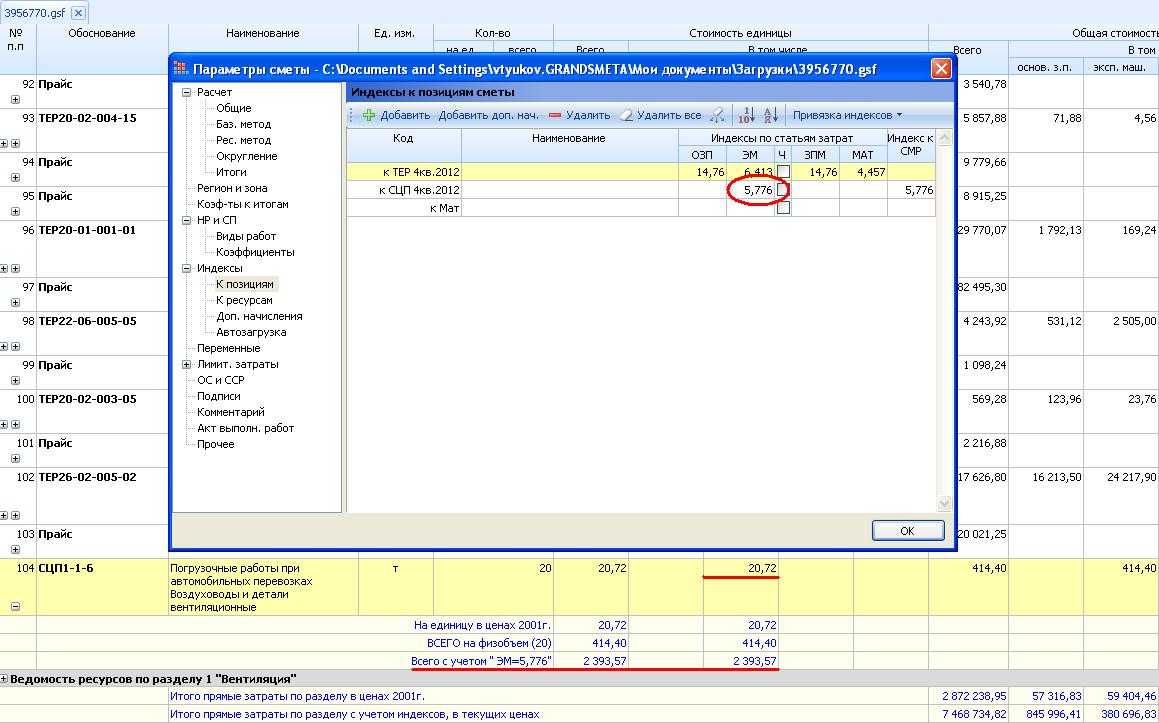1159x723 pixels.
Task: Toggle the Ч checkbox in ТЕР 4кв.2012 row
Action: 783,172
